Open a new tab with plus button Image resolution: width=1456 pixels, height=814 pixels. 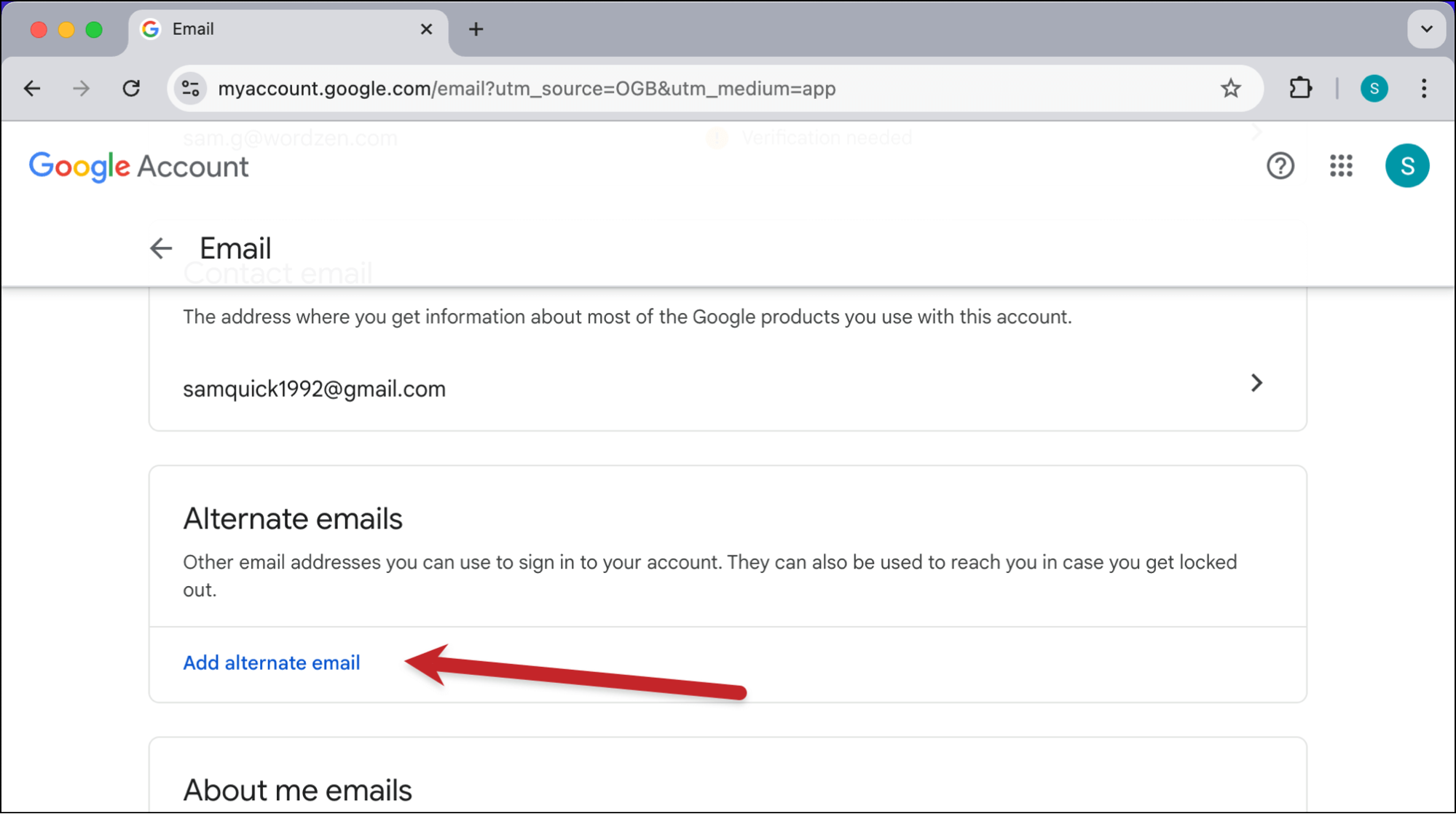pyautogui.click(x=476, y=29)
